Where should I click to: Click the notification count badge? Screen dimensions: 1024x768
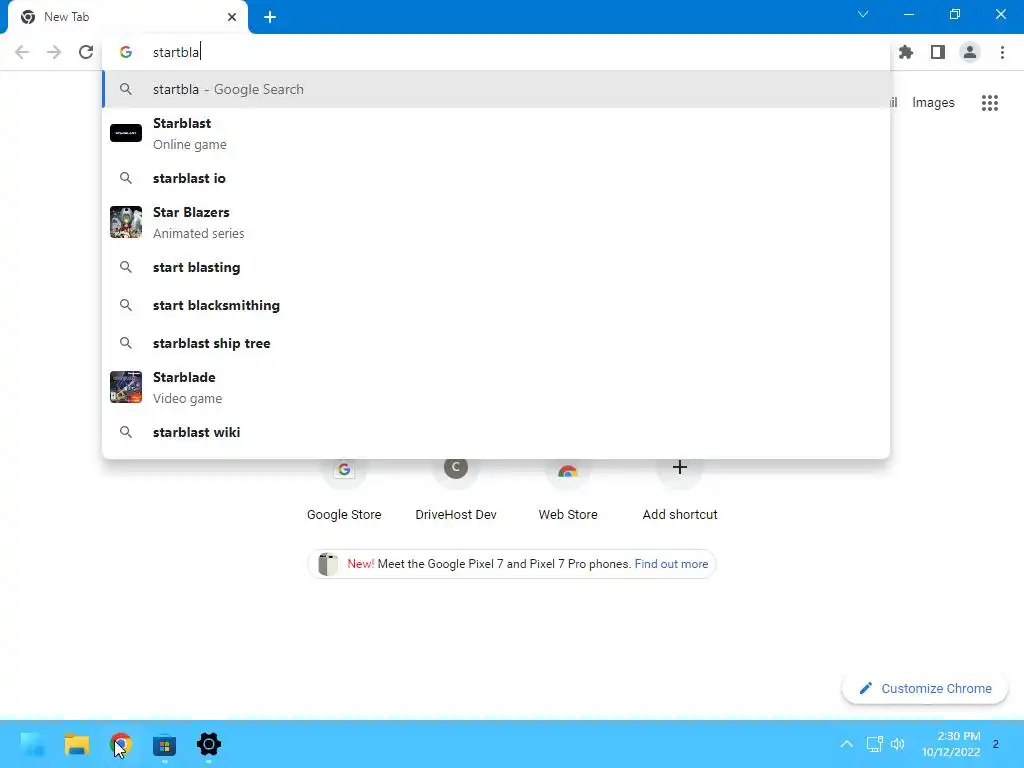point(996,744)
